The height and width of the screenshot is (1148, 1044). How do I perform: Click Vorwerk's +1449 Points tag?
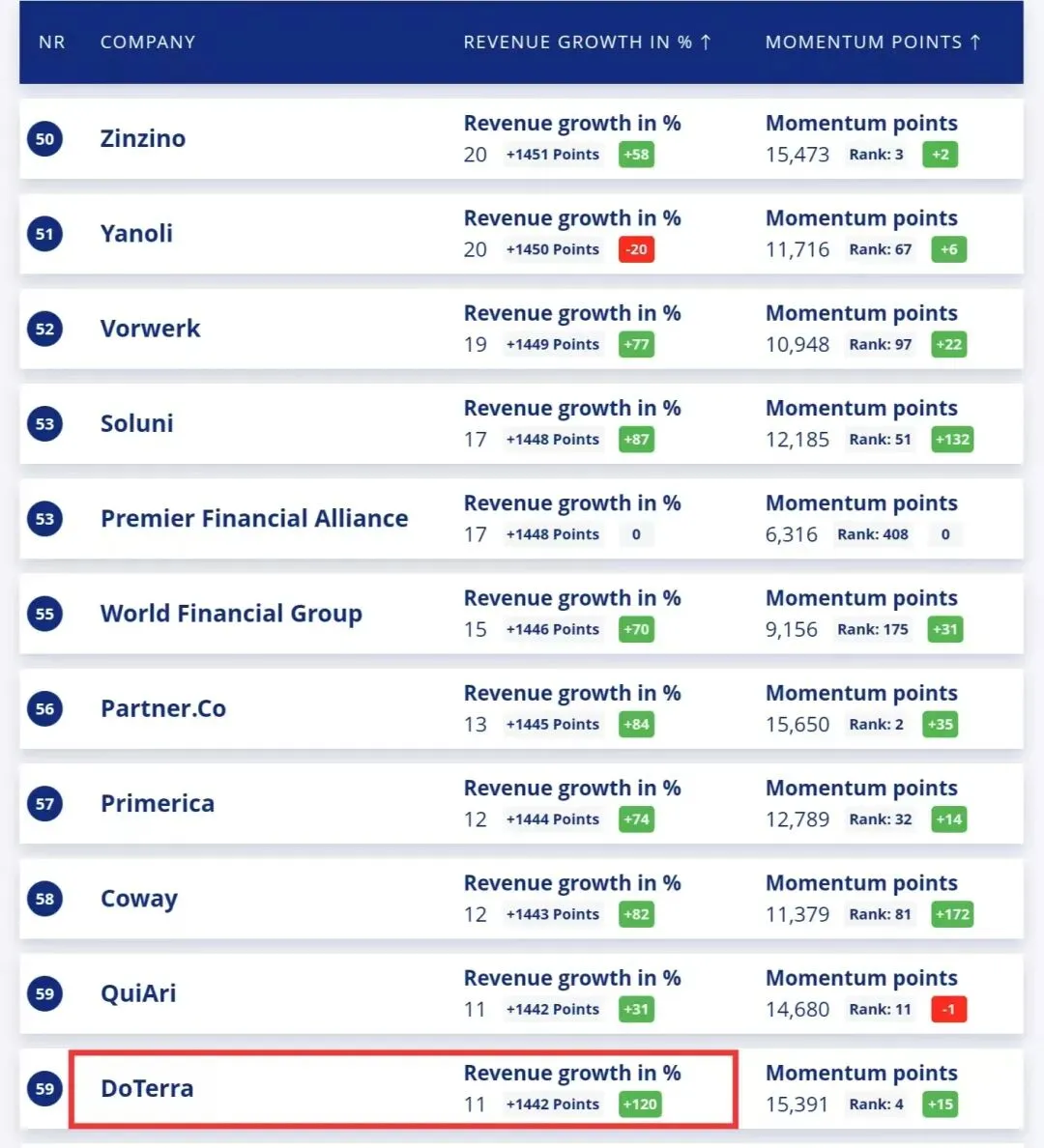pyautogui.click(x=553, y=344)
